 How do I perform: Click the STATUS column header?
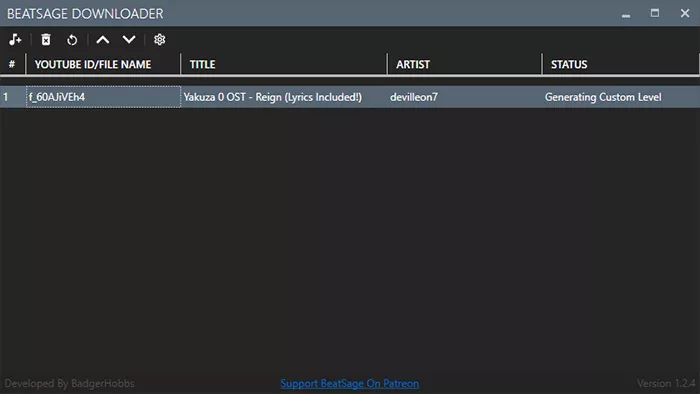click(621, 64)
